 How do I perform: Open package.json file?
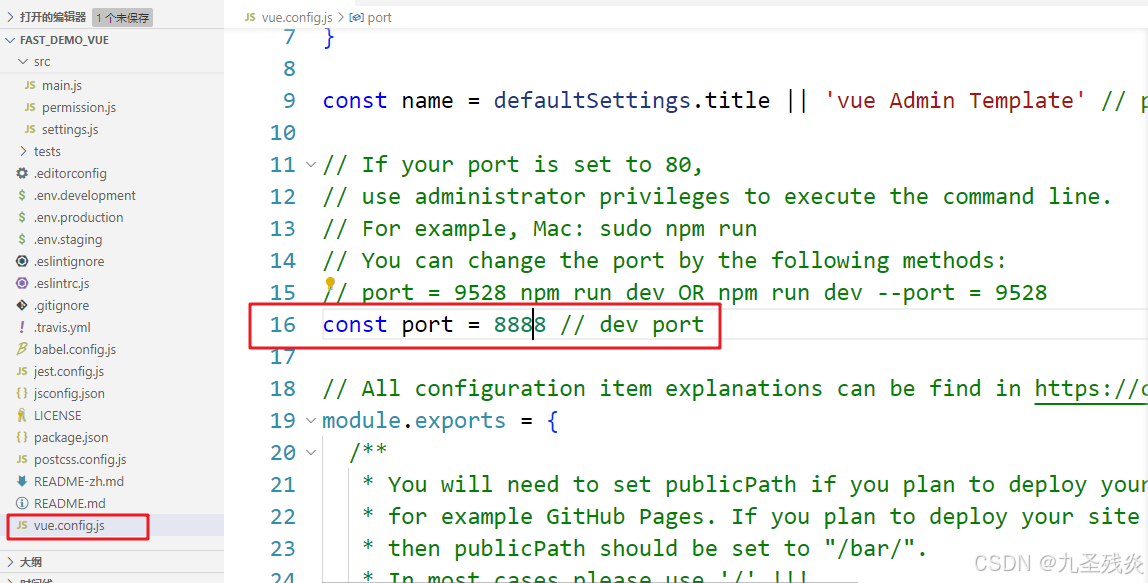71,437
